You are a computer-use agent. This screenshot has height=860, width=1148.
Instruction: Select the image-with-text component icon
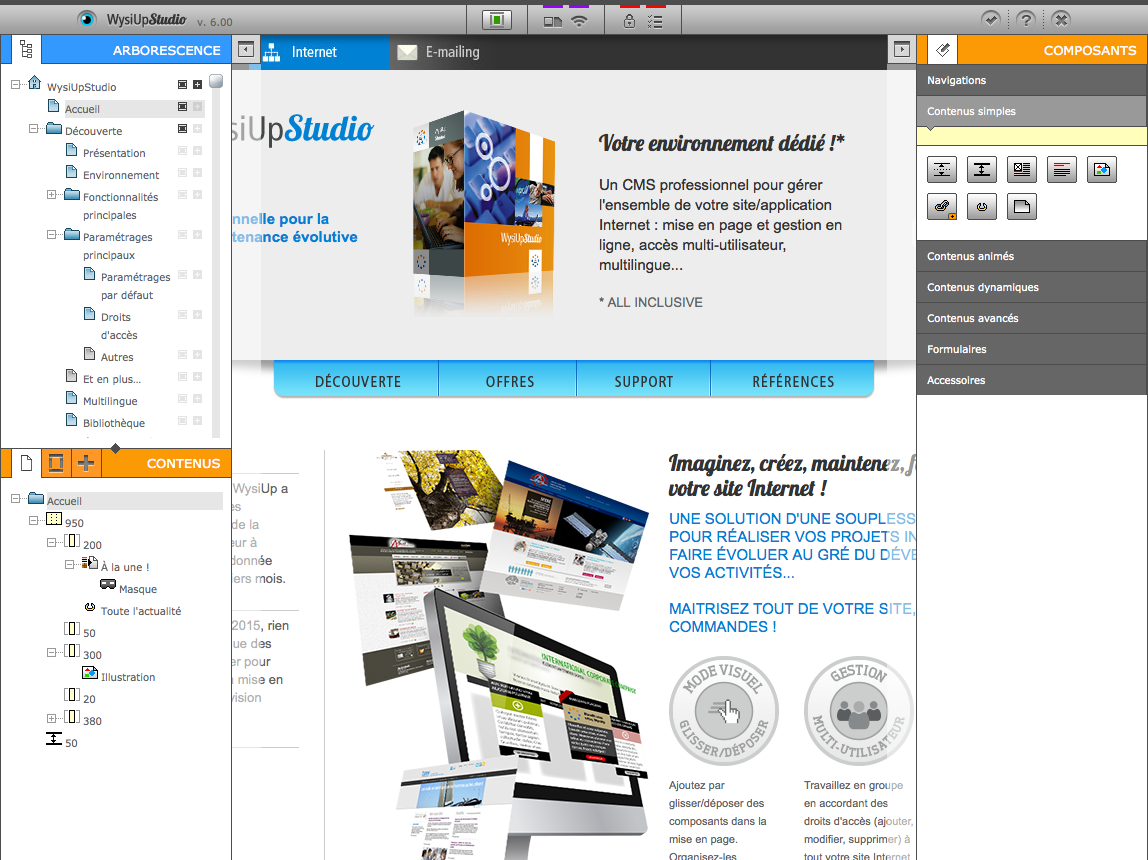[x=1021, y=170]
